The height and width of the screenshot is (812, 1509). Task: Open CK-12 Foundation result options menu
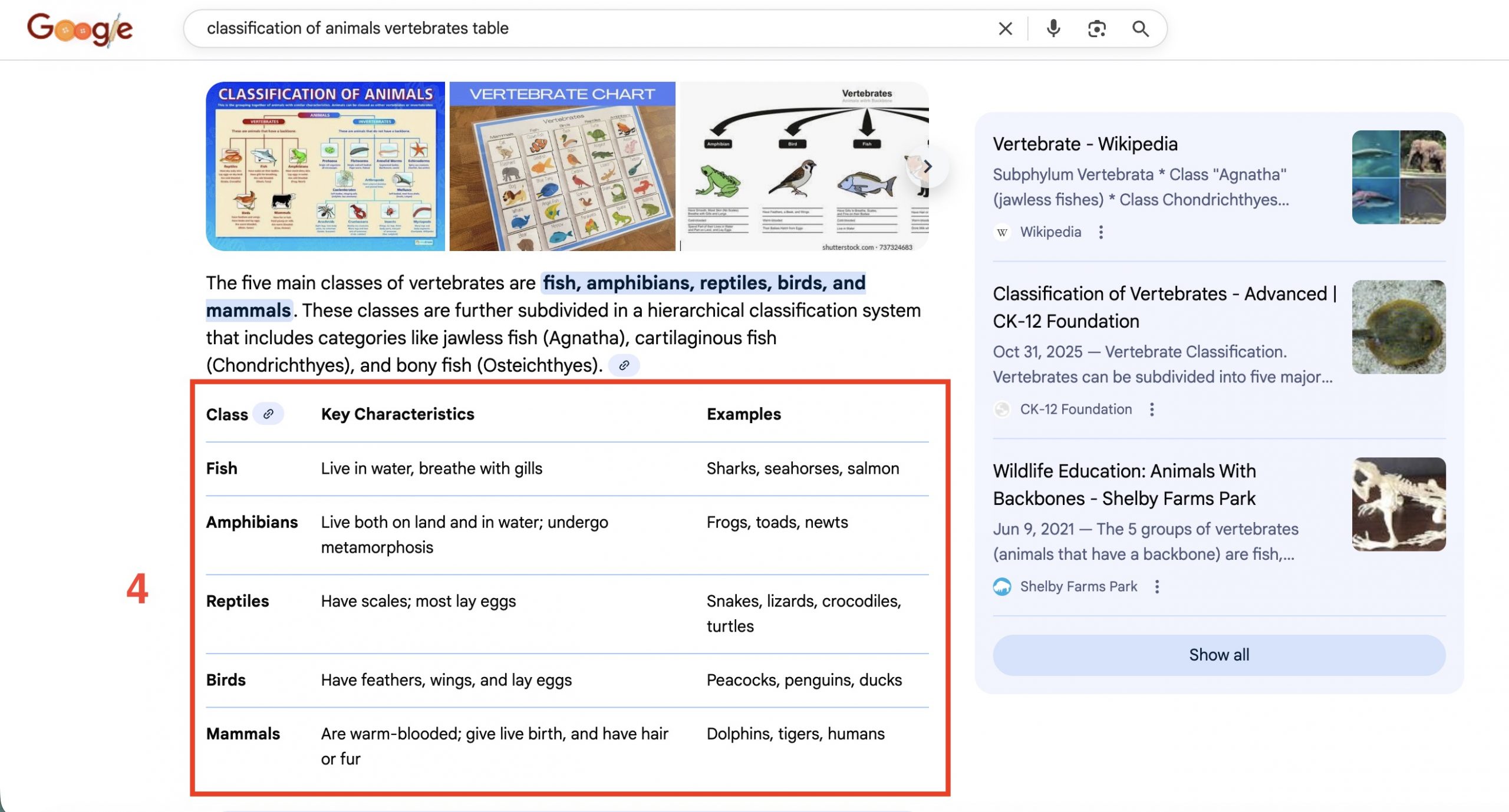click(1152, 410)
